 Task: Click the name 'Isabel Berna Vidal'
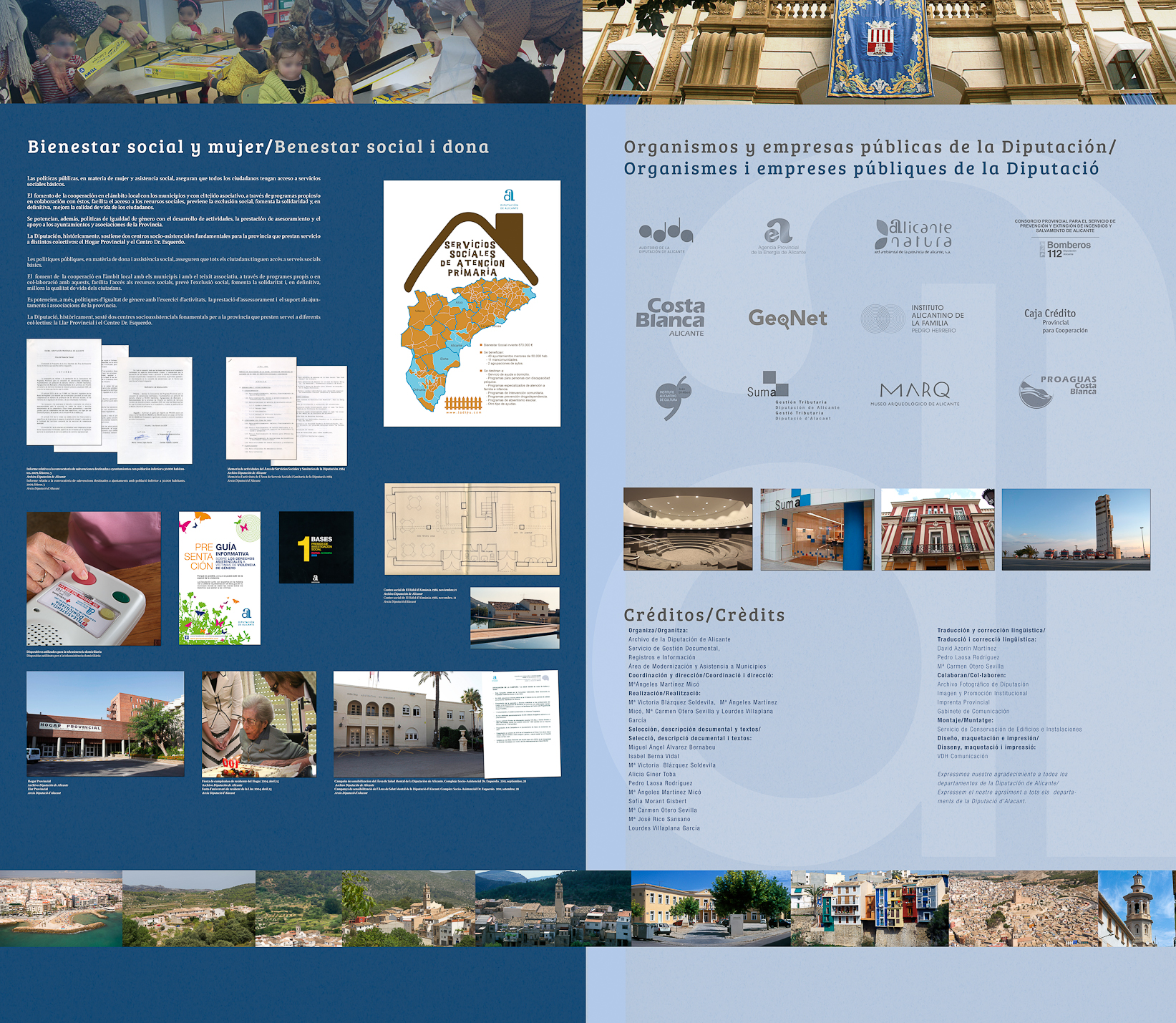[x=653, y=756]
